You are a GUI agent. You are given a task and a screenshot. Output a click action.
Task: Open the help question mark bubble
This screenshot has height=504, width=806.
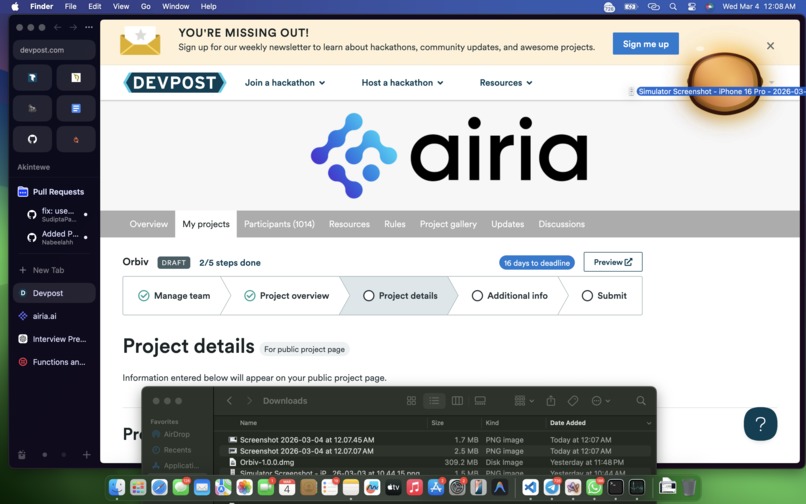pyautogui.click(x=760, y=424)
